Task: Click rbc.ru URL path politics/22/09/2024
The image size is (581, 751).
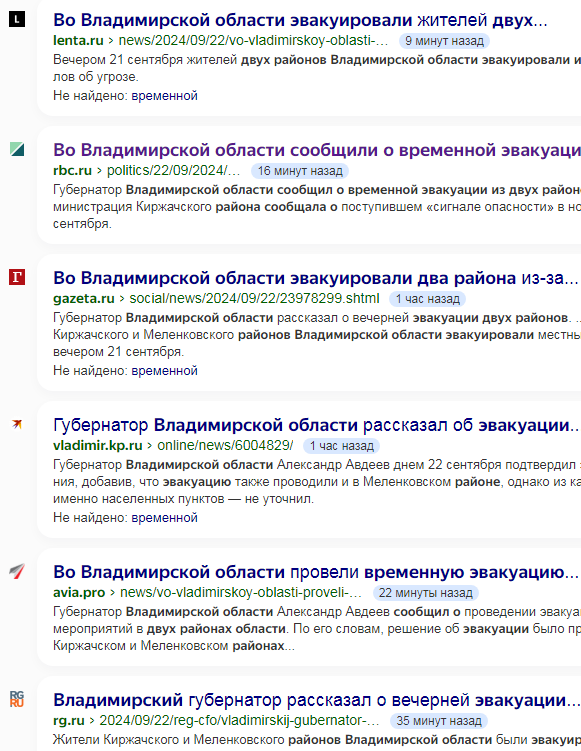Action: tap(173, 171)
